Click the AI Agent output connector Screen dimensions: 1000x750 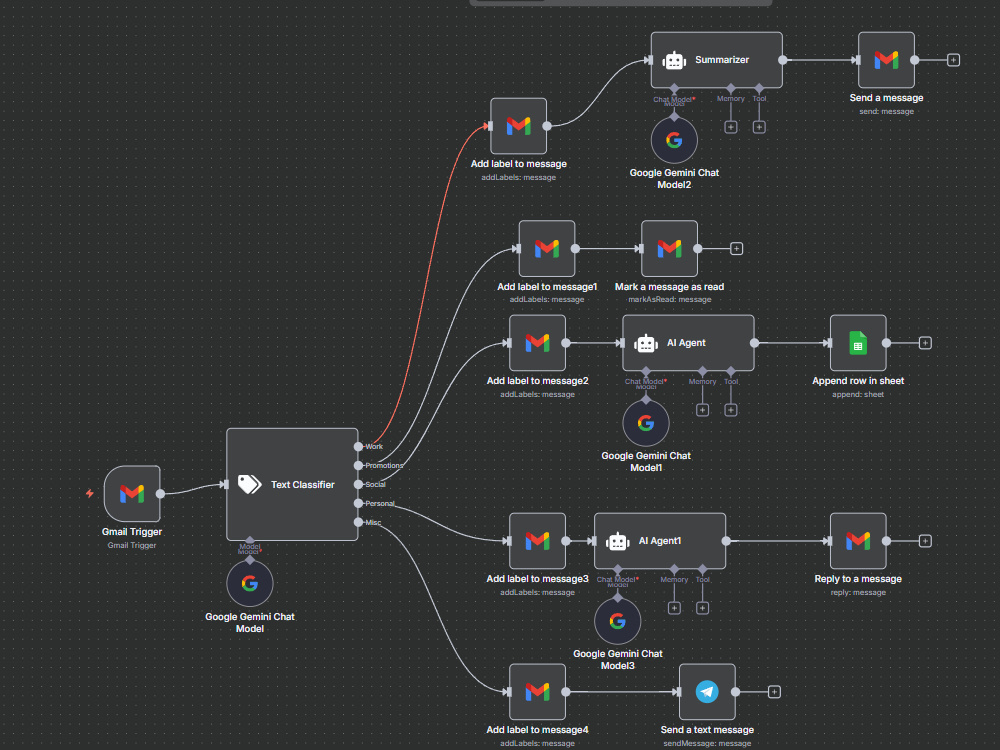coord(754,342)
